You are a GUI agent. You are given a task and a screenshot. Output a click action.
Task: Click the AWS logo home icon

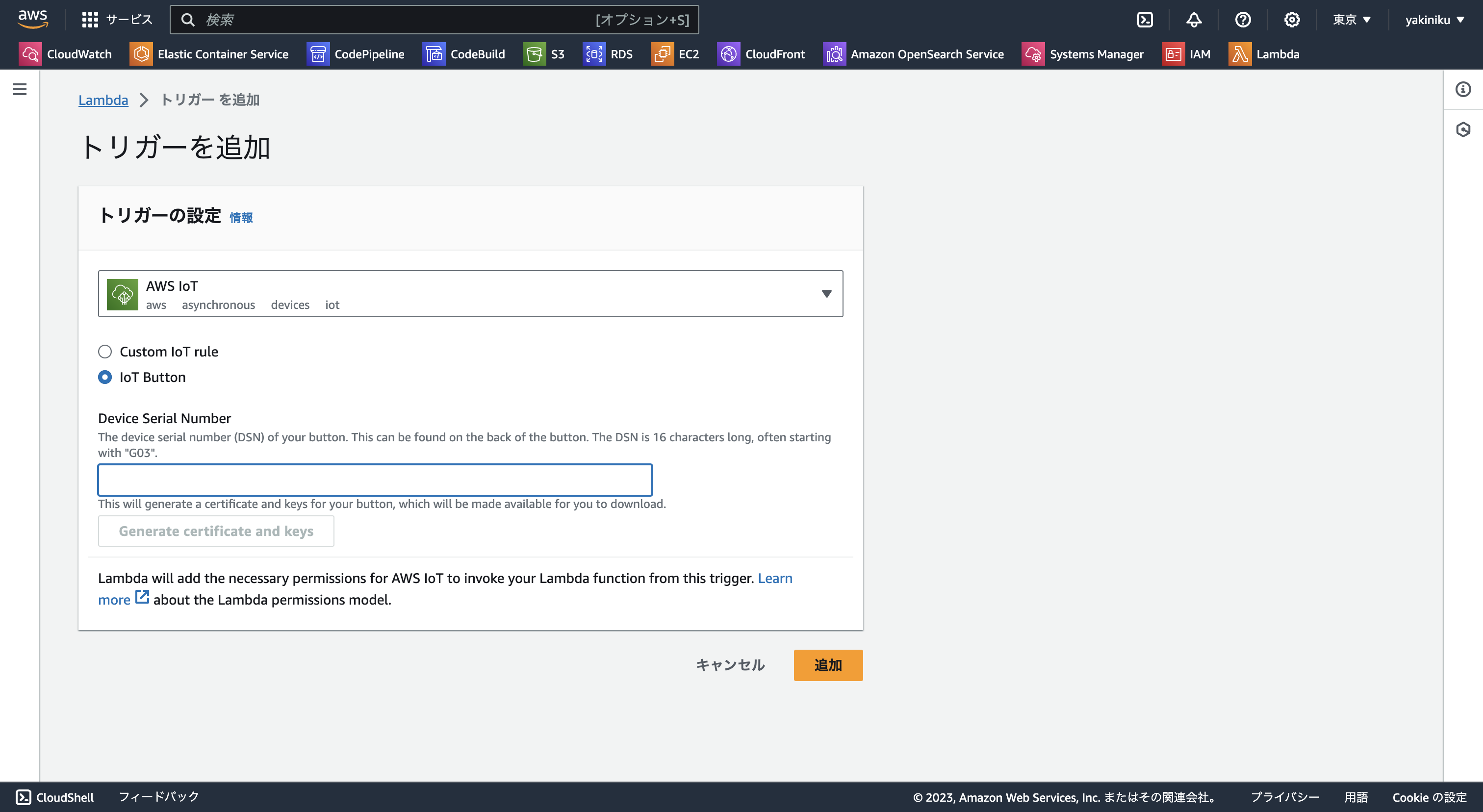pos(33,19)
